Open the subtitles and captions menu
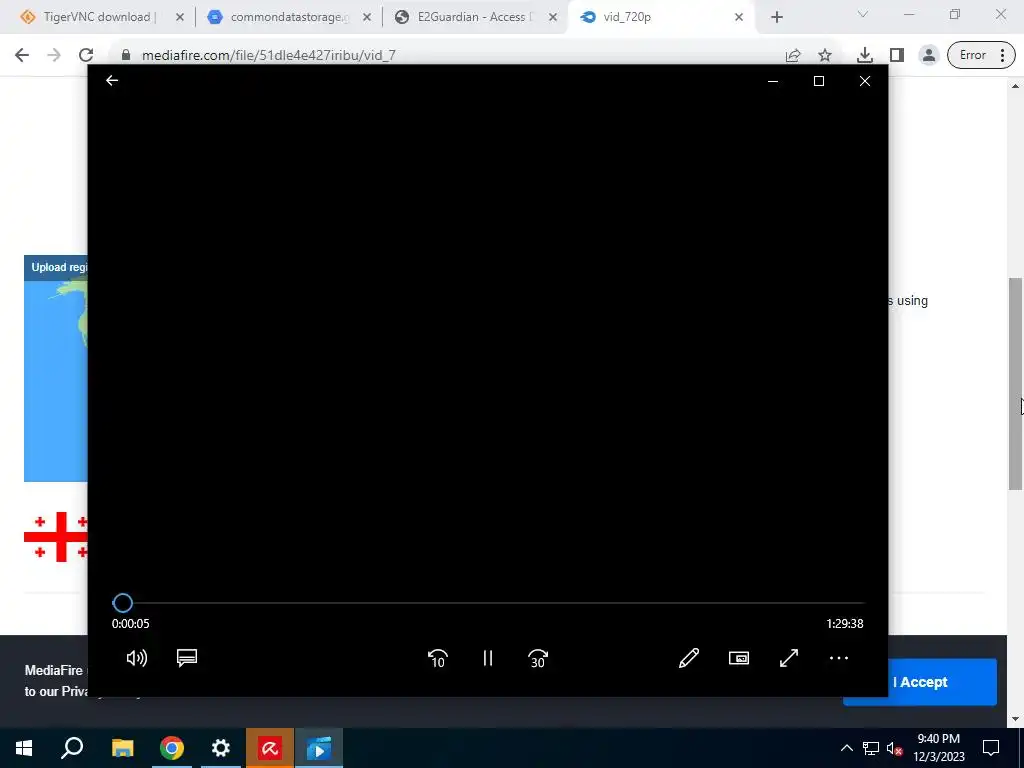 coord(187,658)
